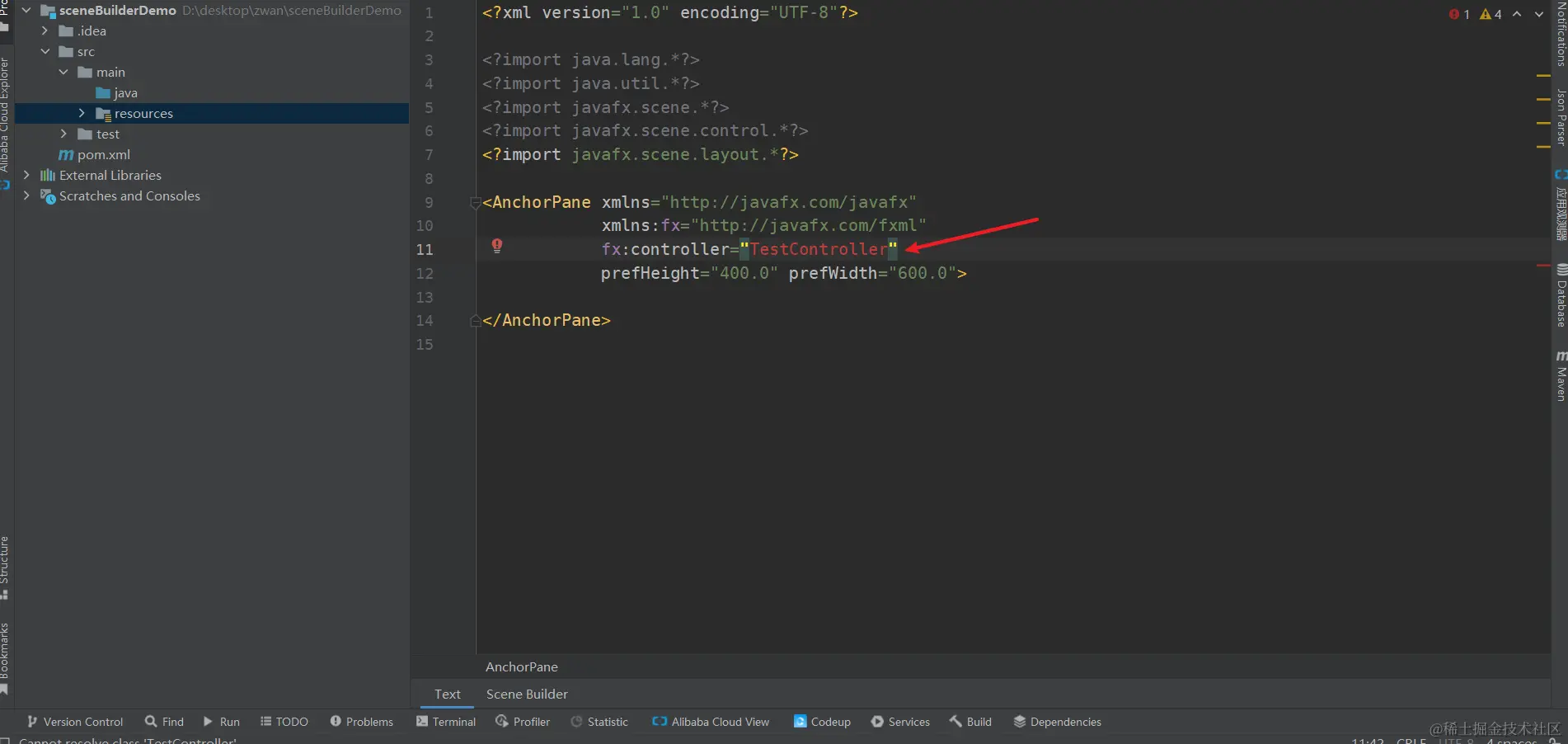The image size is (1568, 744).
Task: Select pom.xml in the project tree
Action: pyautogui.click(x=103, y=154)
